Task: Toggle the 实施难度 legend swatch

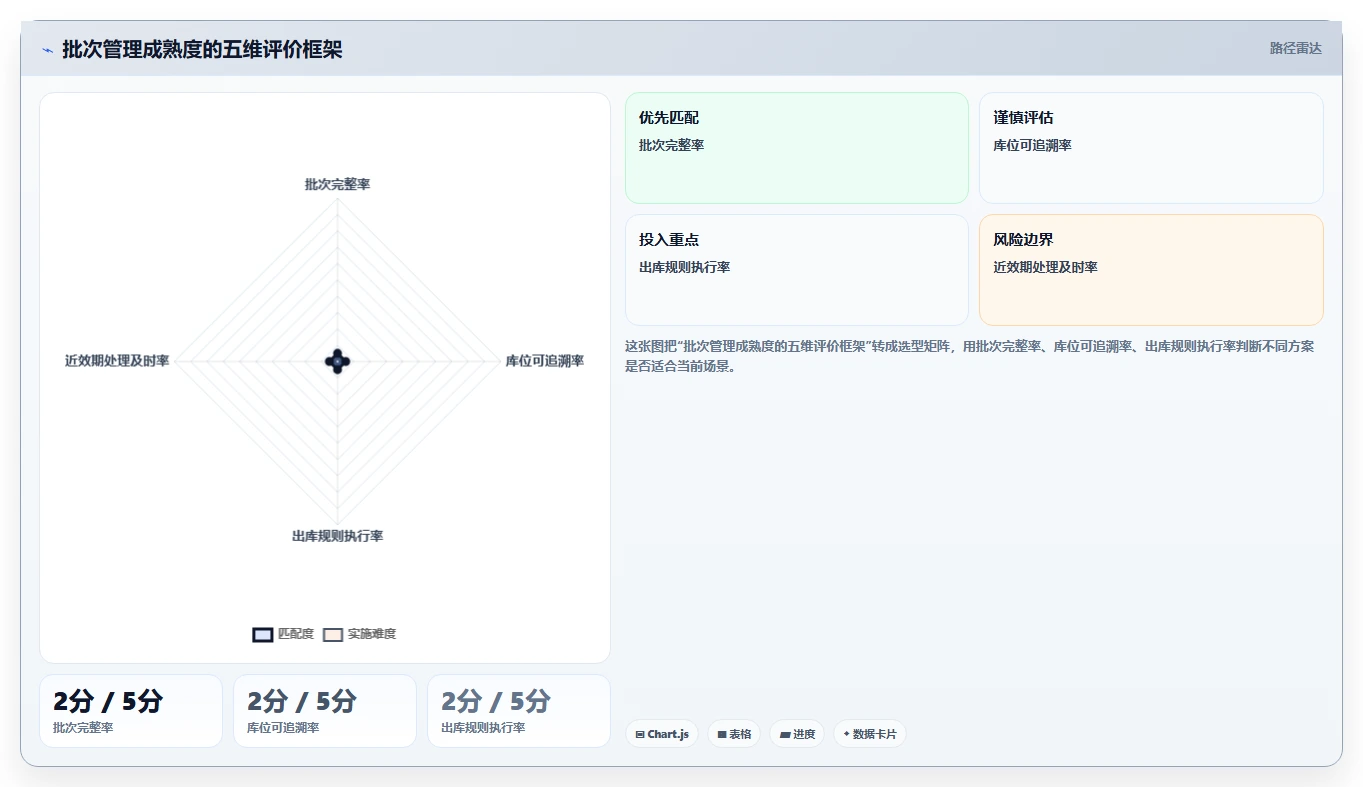Action: click(333, 634)
